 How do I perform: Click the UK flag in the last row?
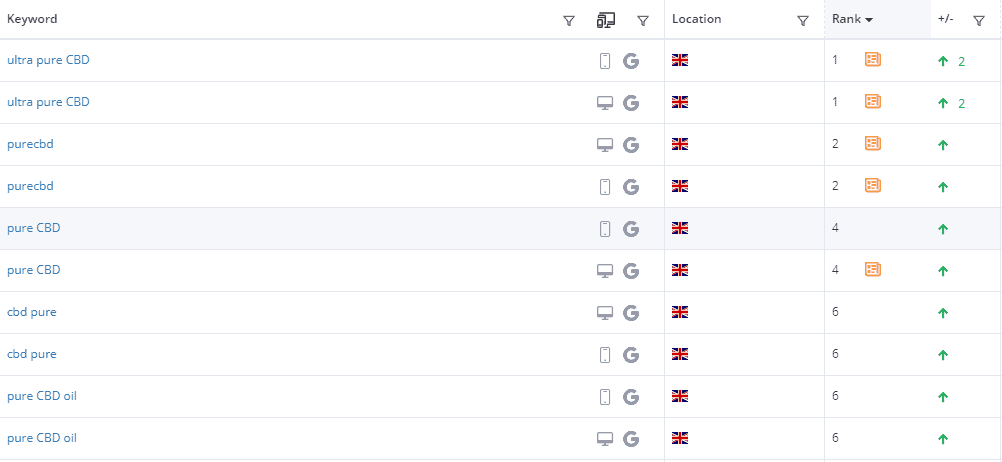[680, 438]
